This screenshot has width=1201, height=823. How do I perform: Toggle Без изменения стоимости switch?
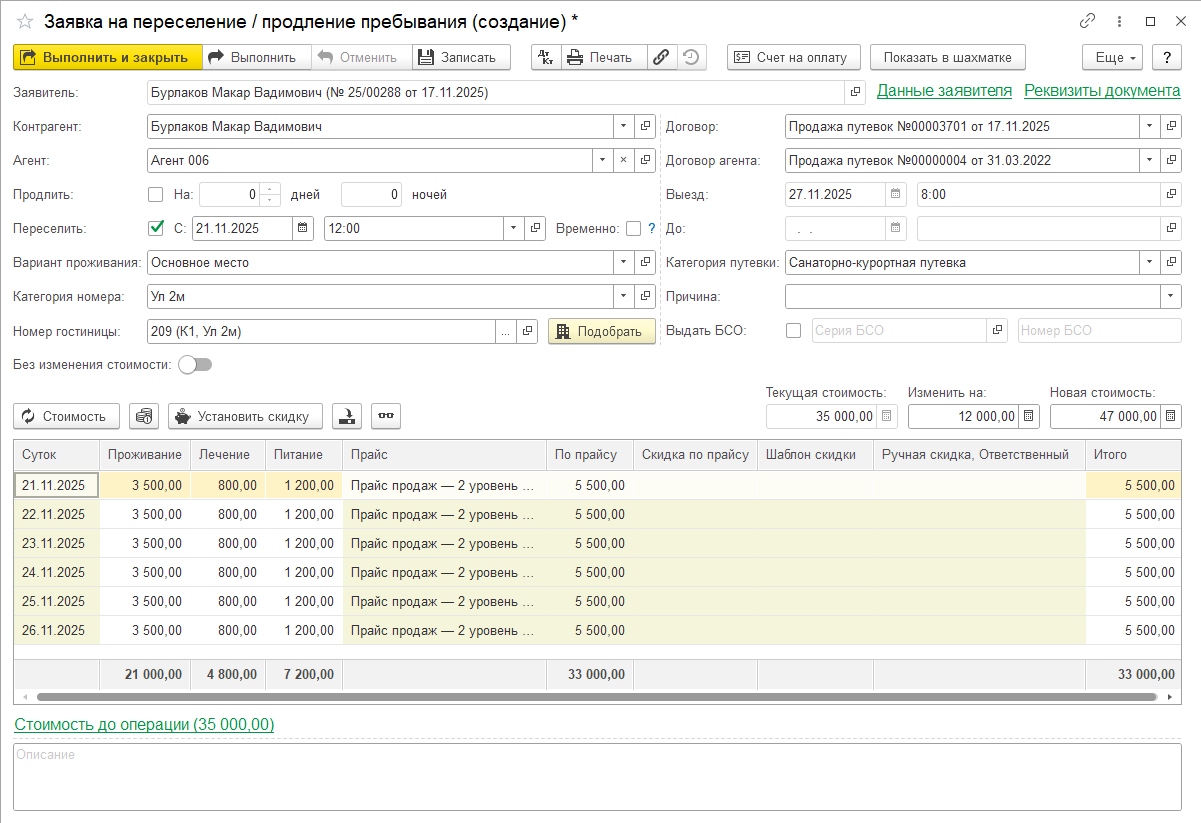point(195,365)
